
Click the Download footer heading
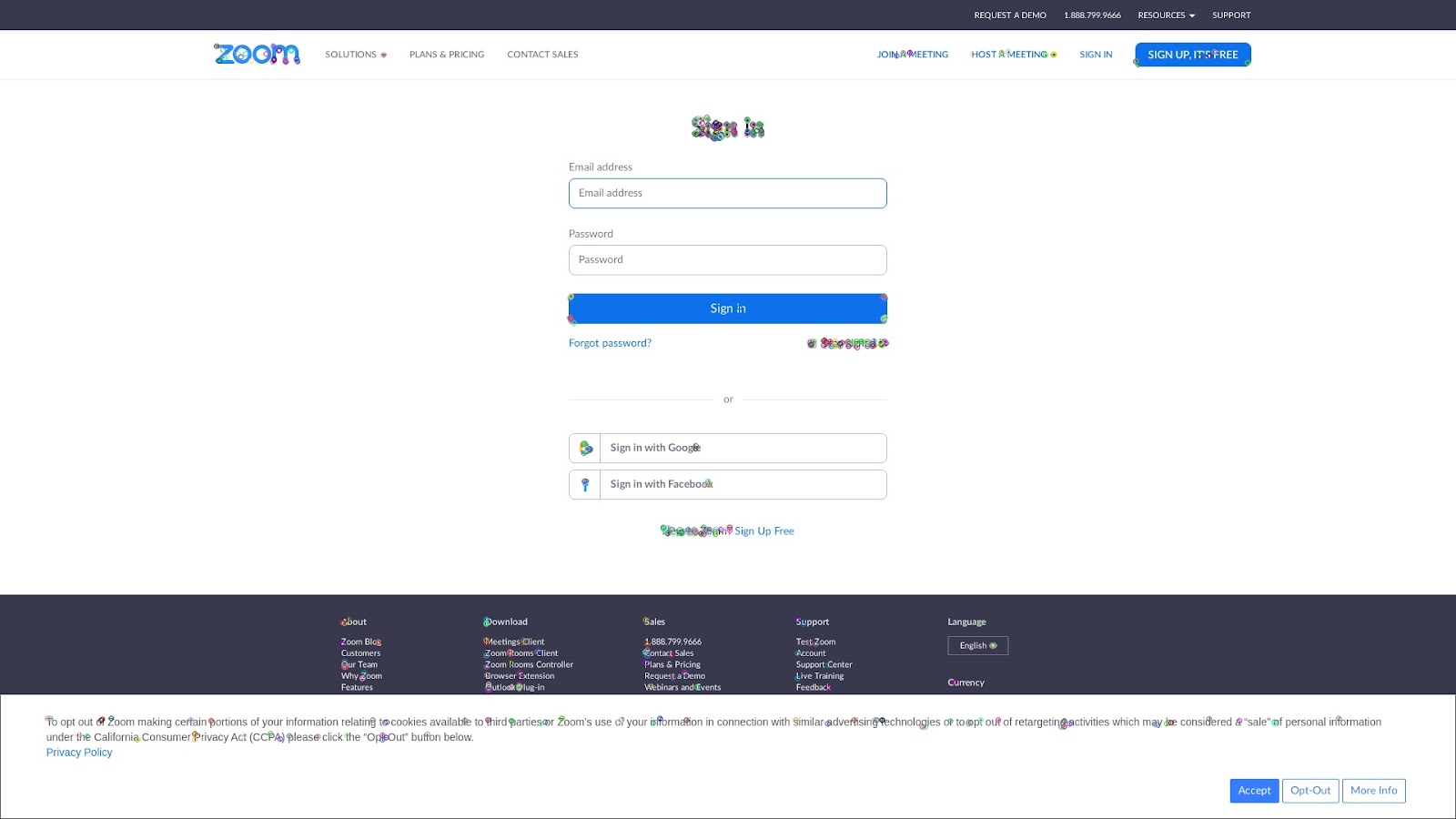[x=506, y=622]
